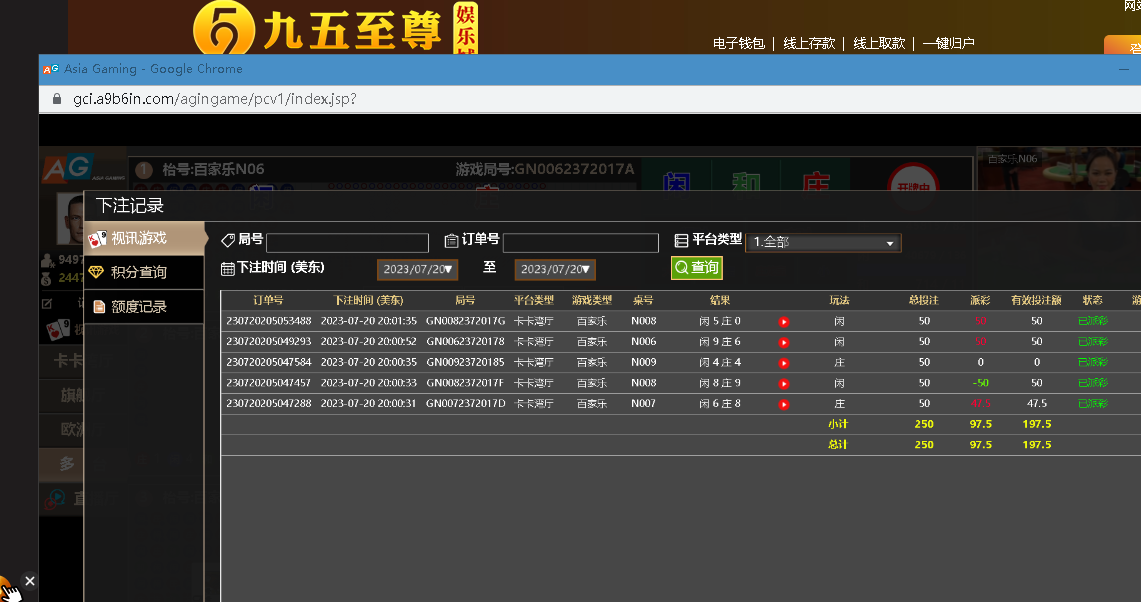
Task: Click the padlock icon in address bar
Action: pyautogui.click(x=57, y=99)
